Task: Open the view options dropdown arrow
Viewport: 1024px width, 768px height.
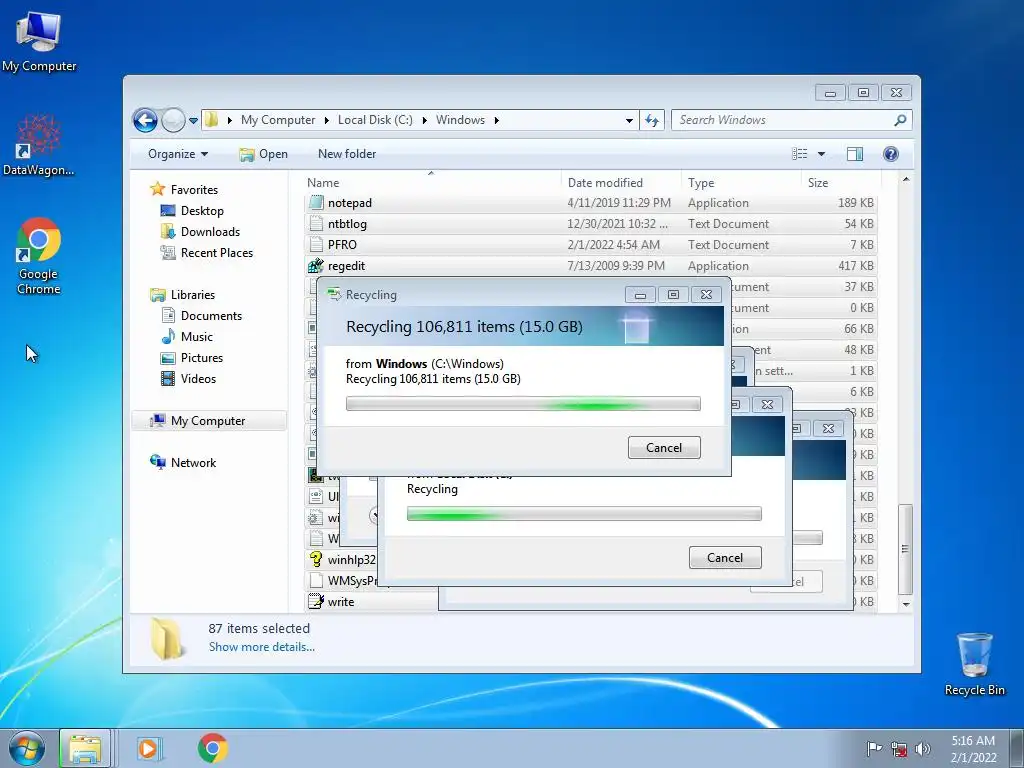Action: 821,154
